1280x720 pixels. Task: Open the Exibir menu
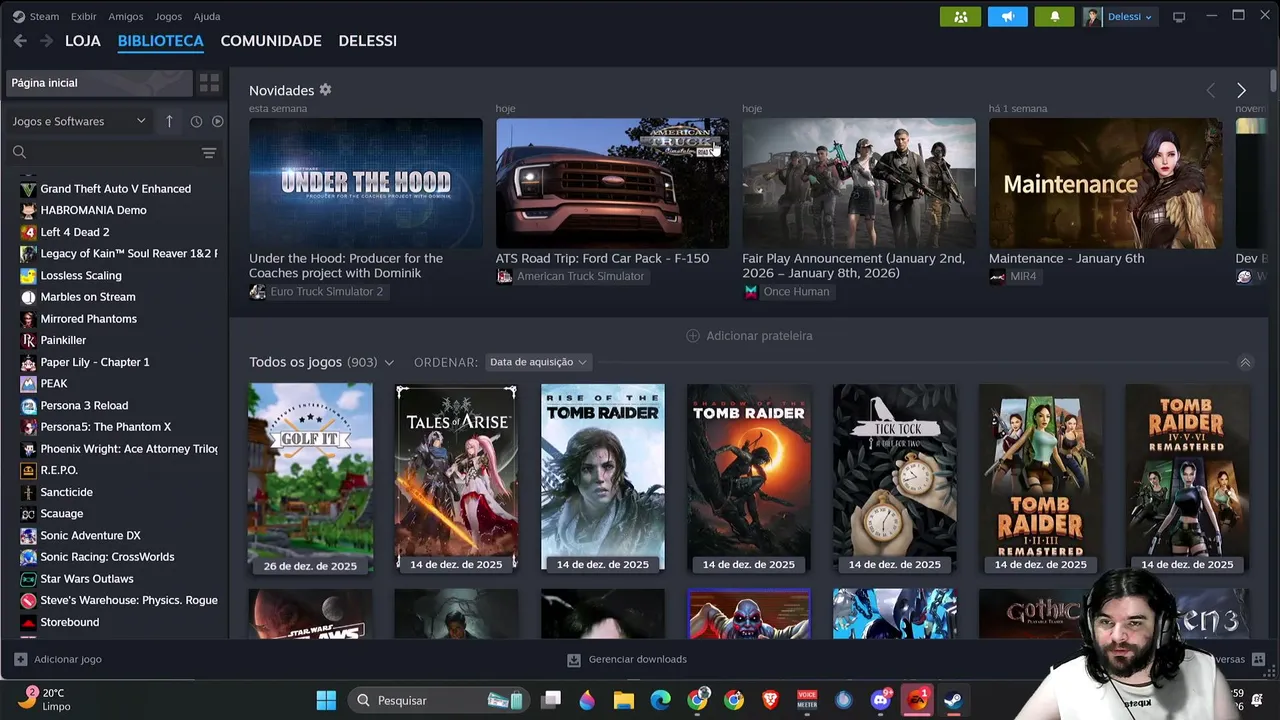coord(84,16)
